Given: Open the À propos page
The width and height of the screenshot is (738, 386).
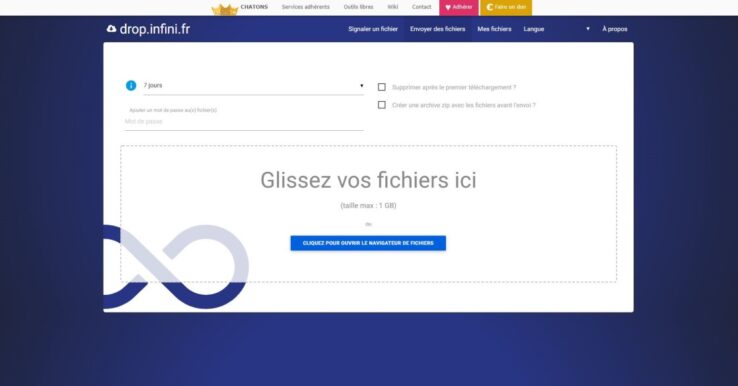Looking at the screenshot, I should click(615, 29).
